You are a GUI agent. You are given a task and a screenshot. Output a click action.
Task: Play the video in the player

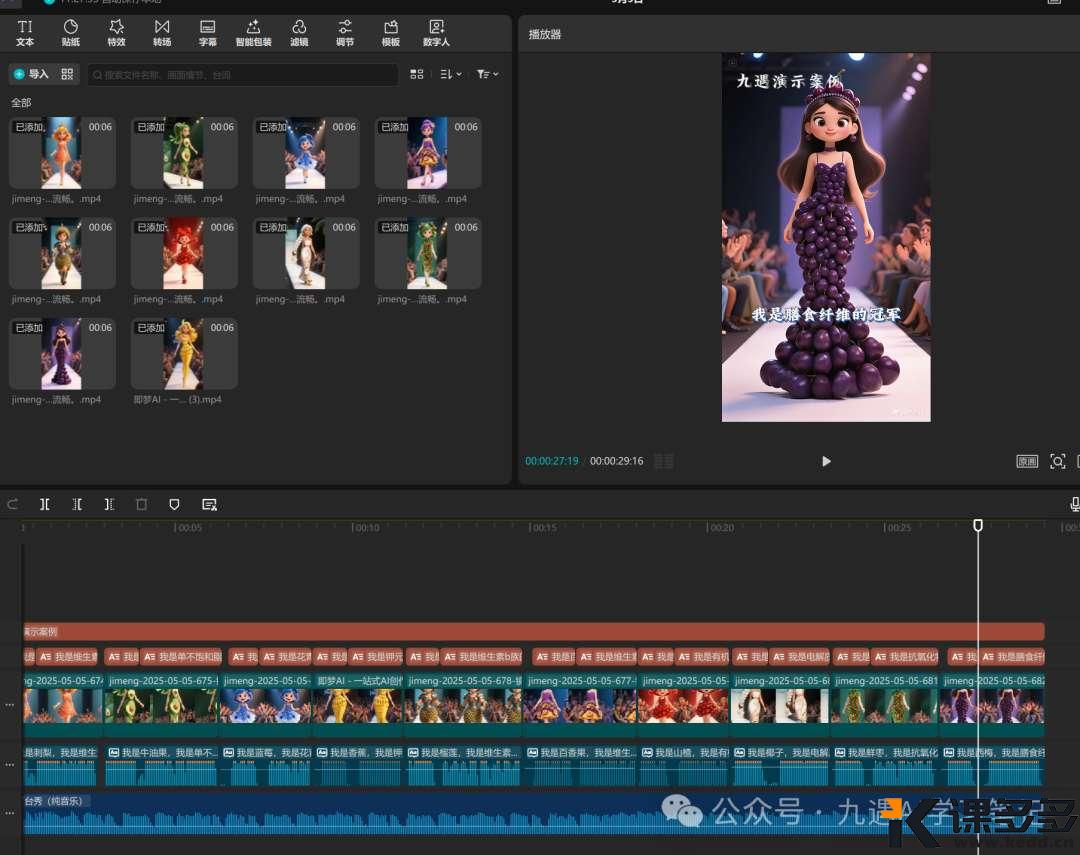click(826, 461)
